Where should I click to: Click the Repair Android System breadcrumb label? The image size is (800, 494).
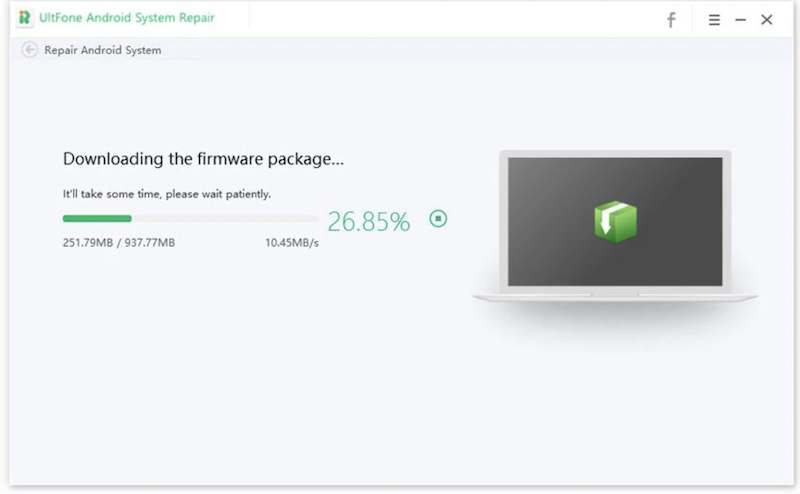coord(102,50)
